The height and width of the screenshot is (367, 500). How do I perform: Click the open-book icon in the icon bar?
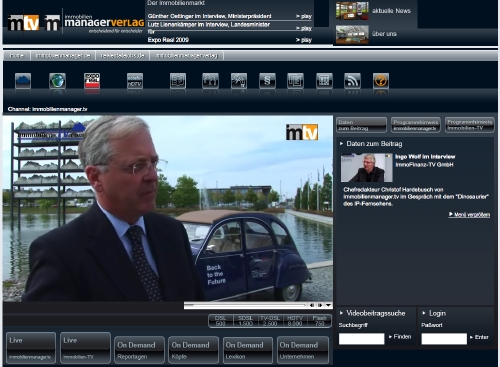pos(178,80)
